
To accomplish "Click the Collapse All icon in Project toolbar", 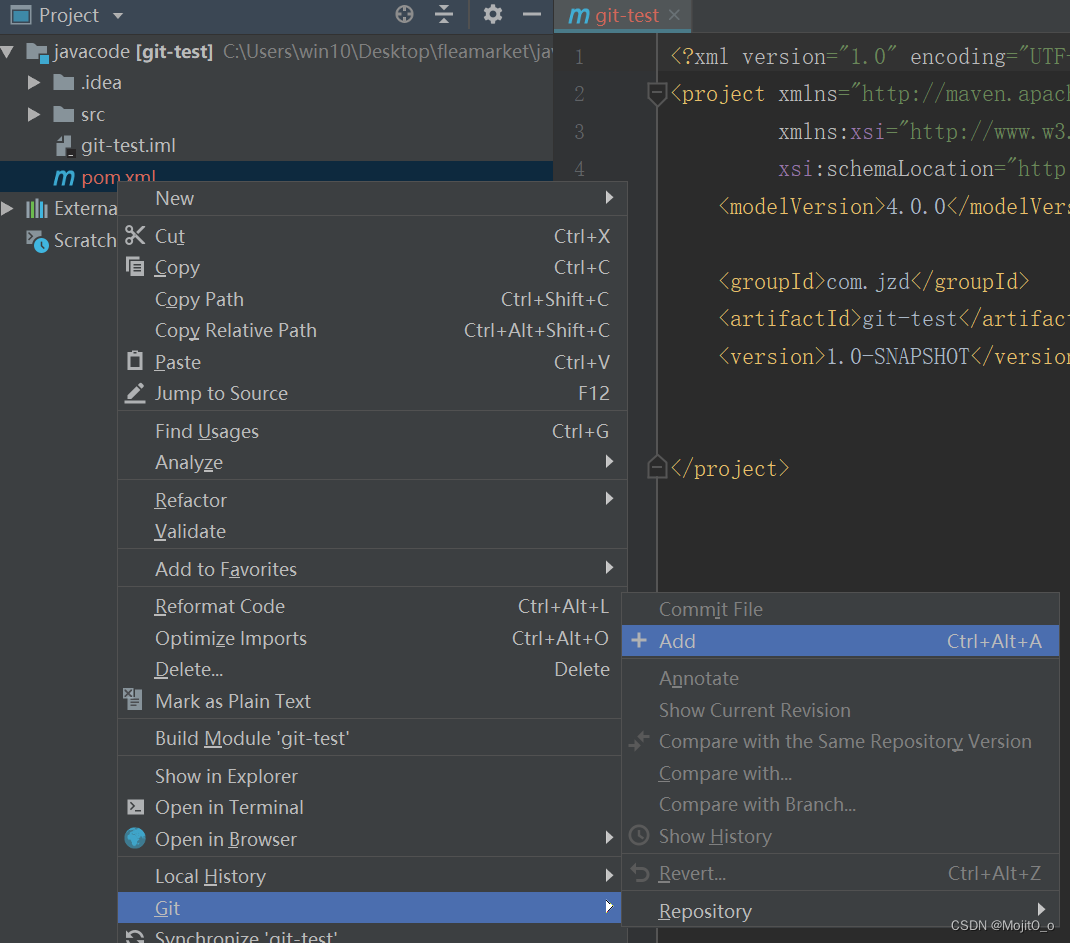I will coord(444,14).
